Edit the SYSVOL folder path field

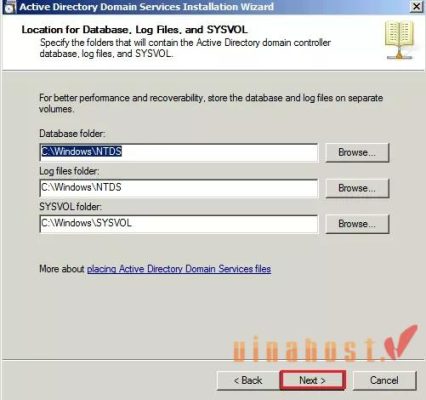(x=179, y=224)
